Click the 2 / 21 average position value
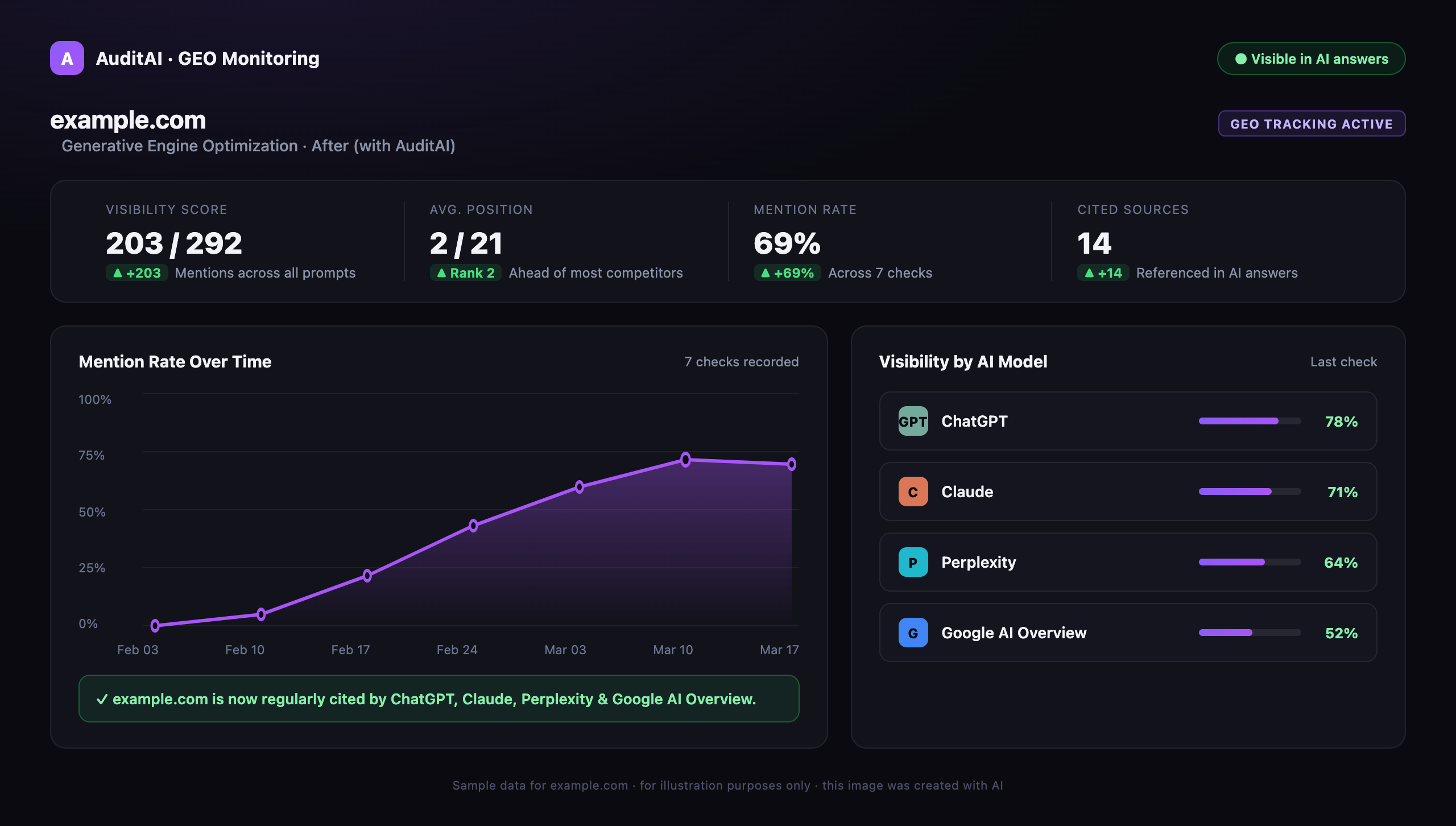 point(466,243)
